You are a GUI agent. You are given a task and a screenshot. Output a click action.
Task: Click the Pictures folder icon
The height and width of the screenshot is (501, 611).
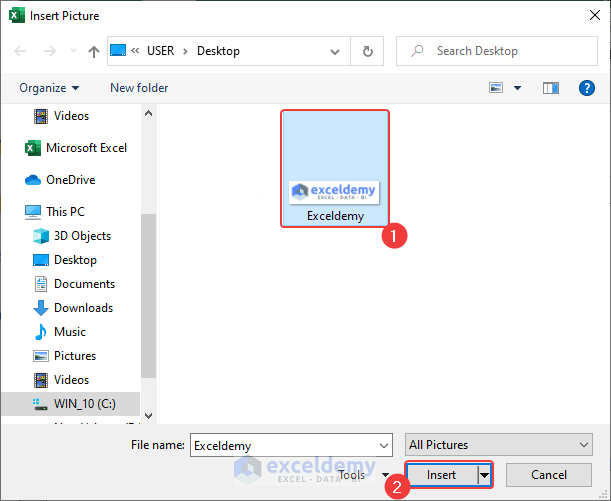(x=41, y=356)
